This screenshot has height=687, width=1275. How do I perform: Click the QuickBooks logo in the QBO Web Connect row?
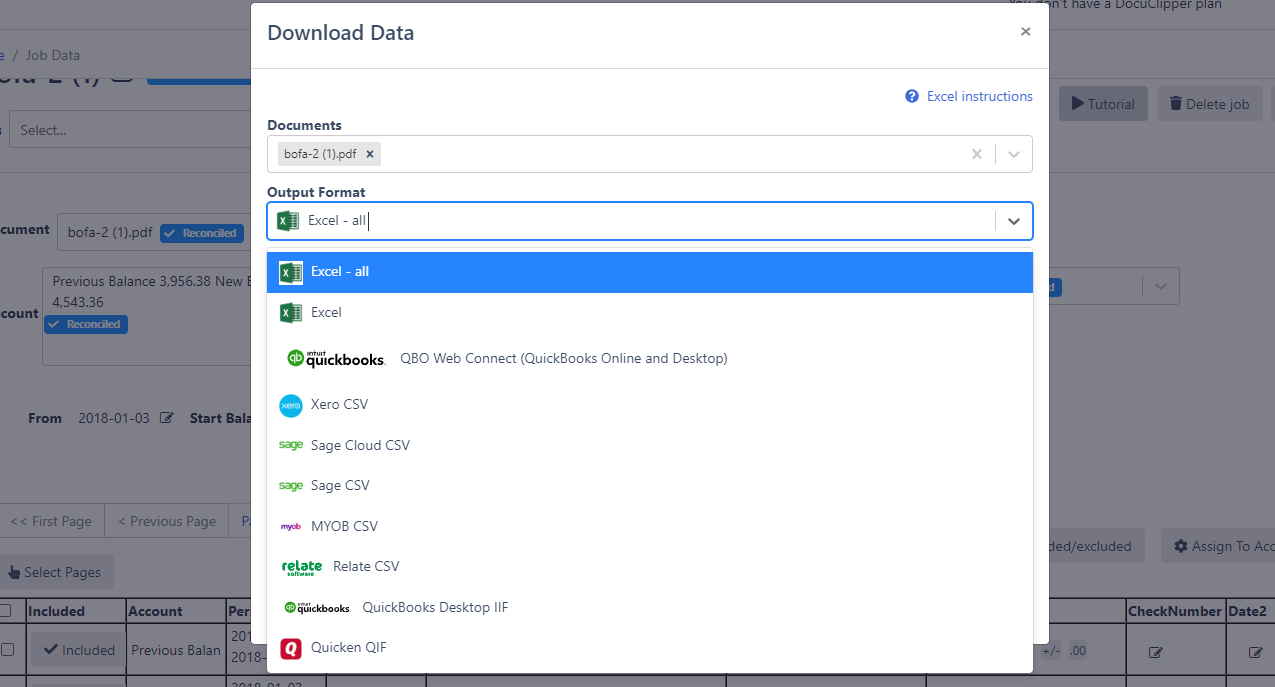coord(336,358)
